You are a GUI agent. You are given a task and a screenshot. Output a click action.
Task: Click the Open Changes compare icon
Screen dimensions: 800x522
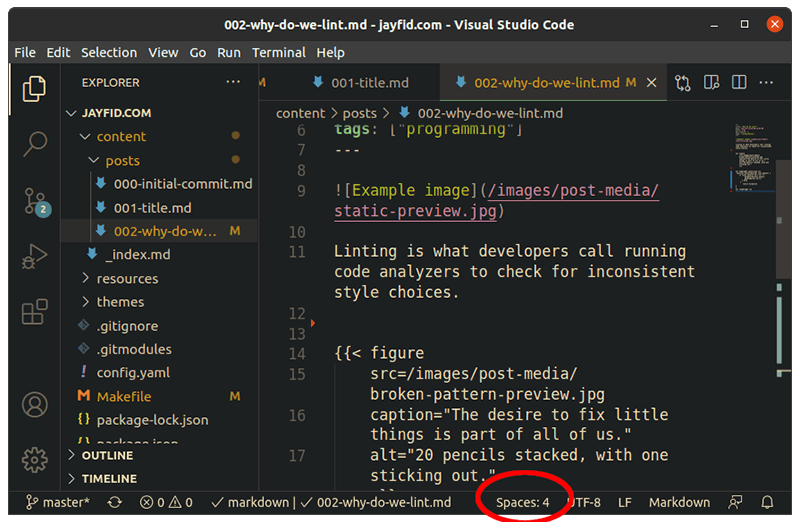[x=683, y=83]
